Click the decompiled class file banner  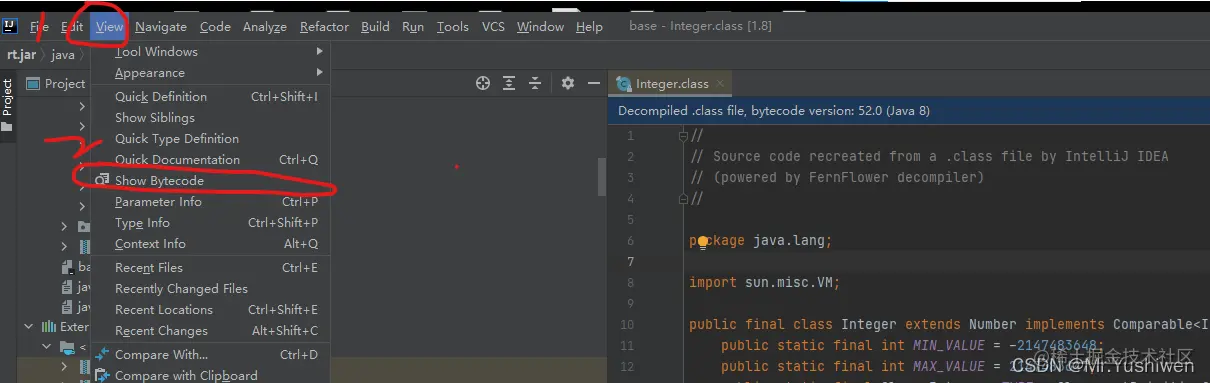coord(908,111)
